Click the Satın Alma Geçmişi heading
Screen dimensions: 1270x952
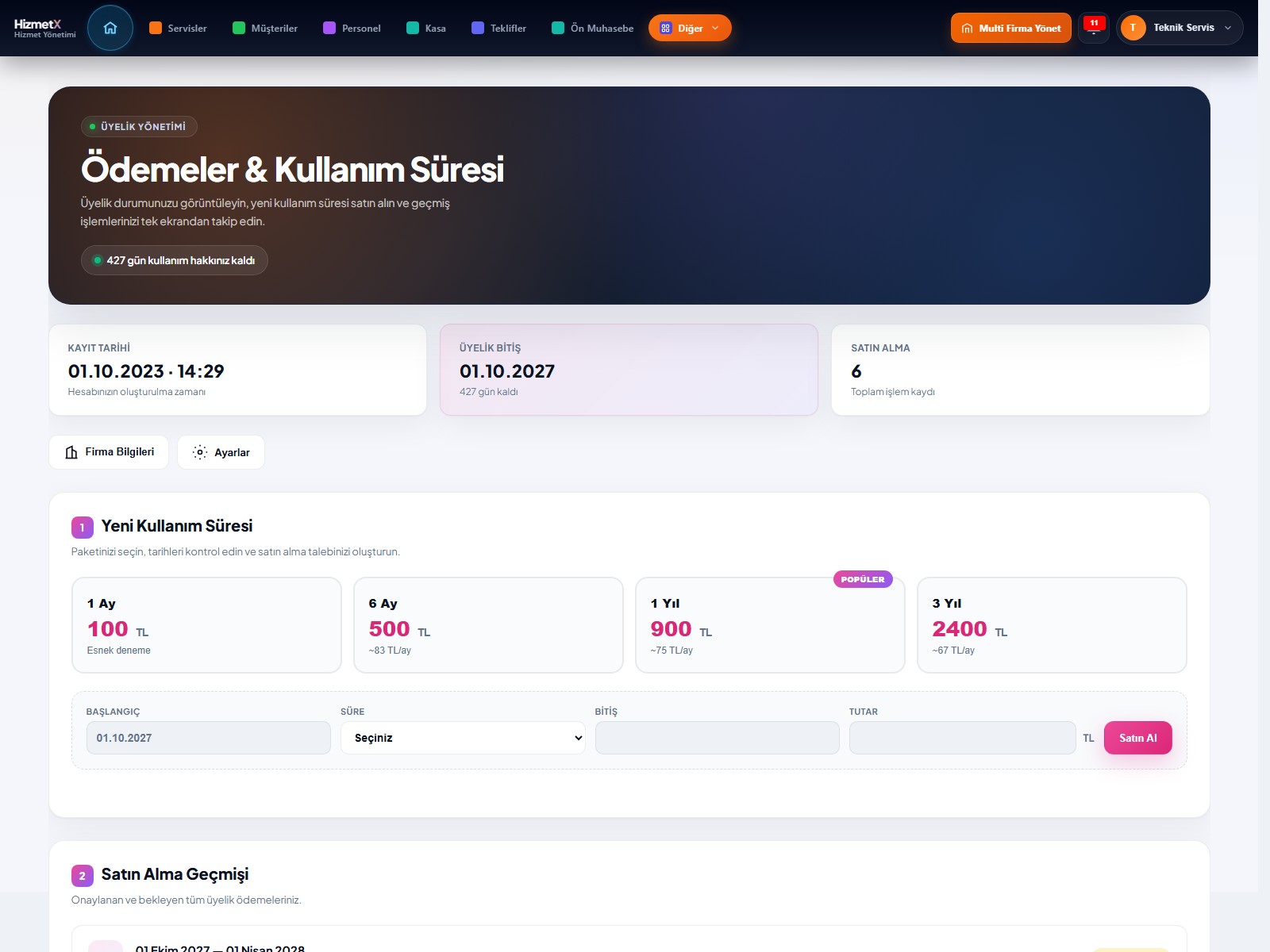175,874
